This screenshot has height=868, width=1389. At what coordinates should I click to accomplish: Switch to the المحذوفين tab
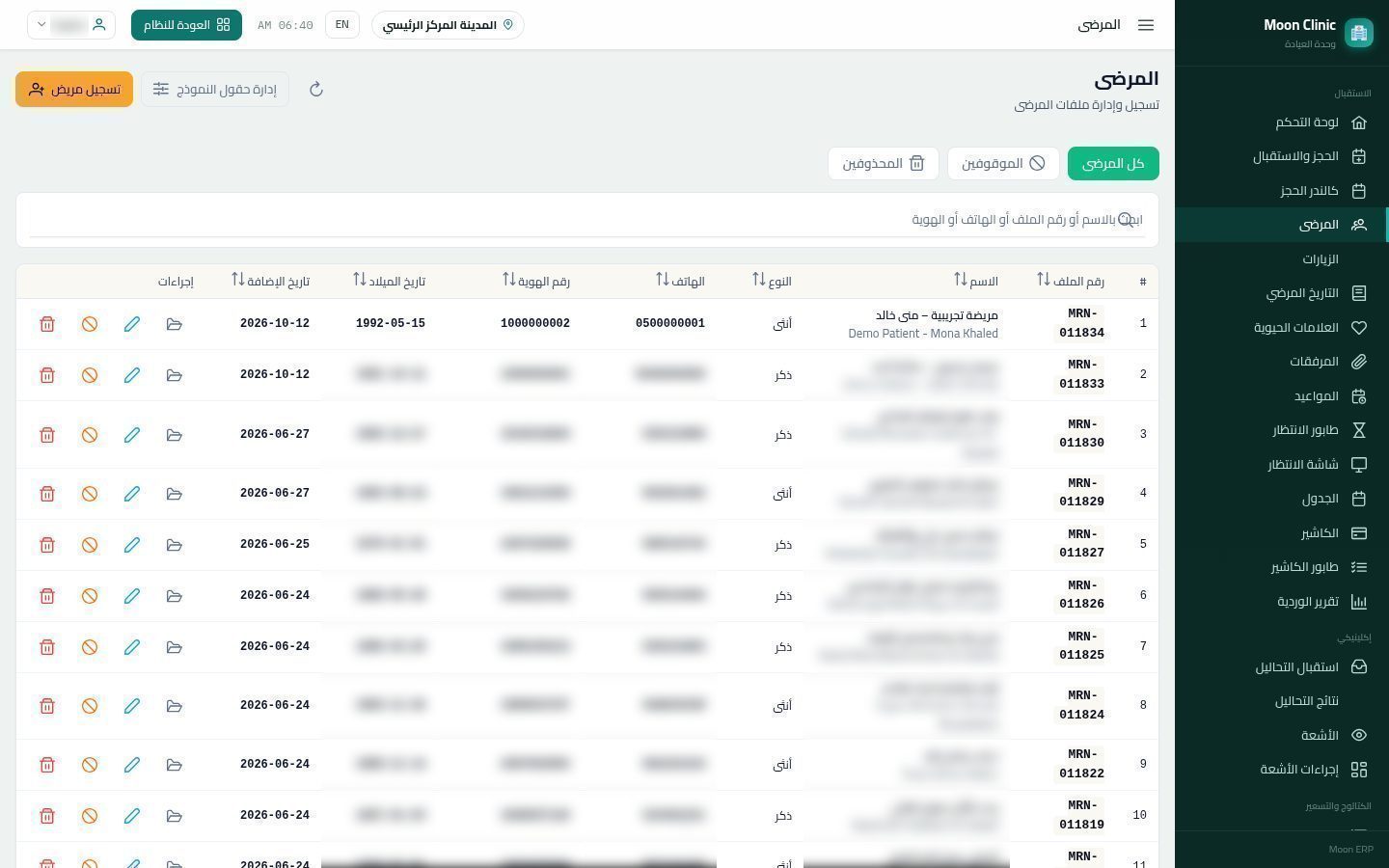pos(884,163)
